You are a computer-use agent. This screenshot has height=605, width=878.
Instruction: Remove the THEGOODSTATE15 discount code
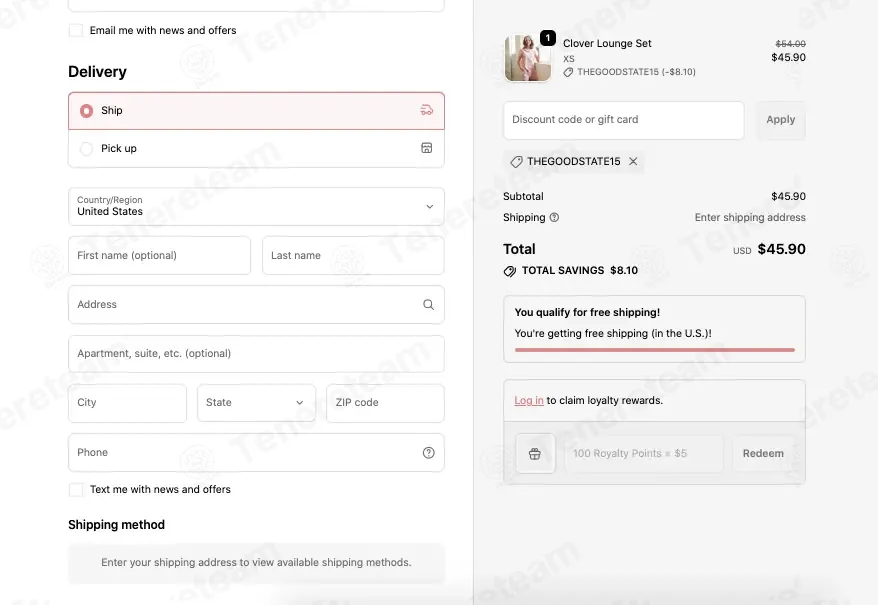point(633,161)
